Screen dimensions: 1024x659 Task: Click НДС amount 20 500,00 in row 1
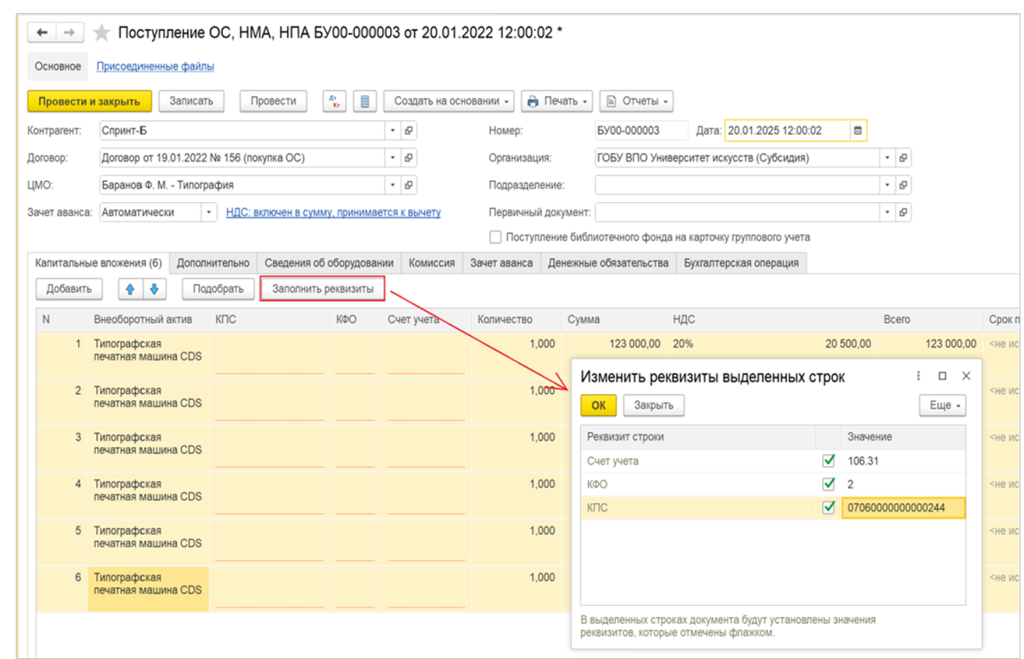[848, 344]
